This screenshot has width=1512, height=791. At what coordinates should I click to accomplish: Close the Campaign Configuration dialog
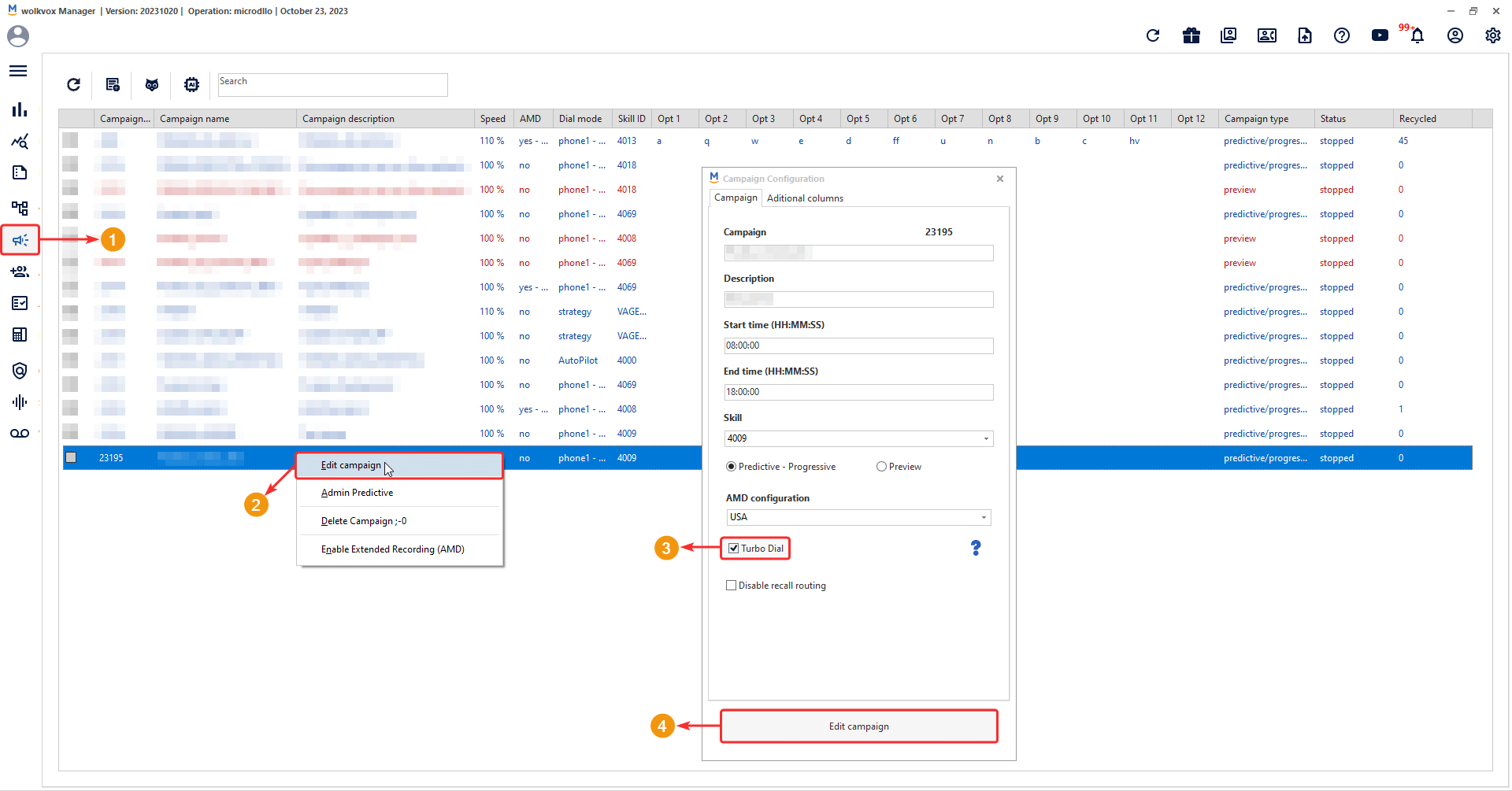pos(1000,179)
